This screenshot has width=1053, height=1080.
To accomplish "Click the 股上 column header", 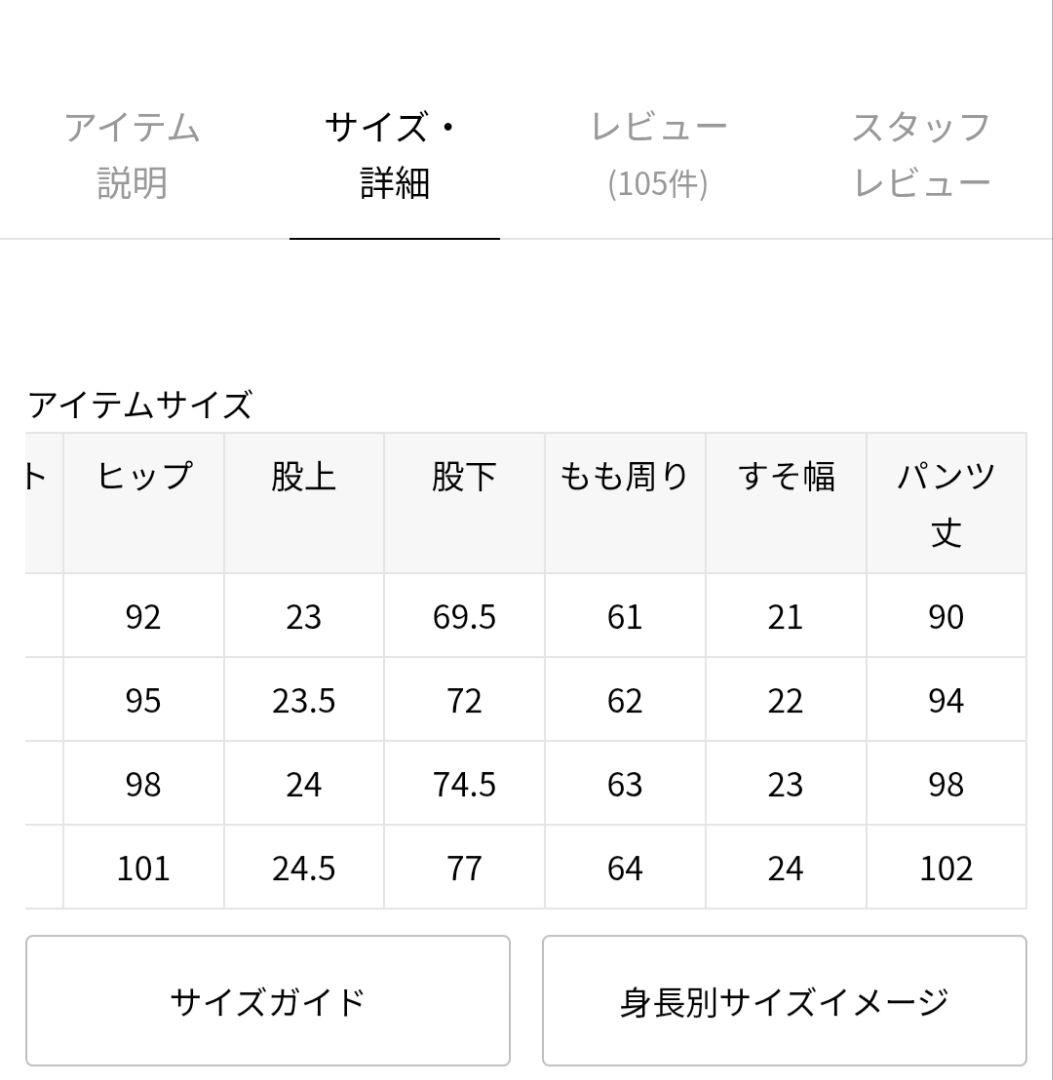I will point(302,477).
